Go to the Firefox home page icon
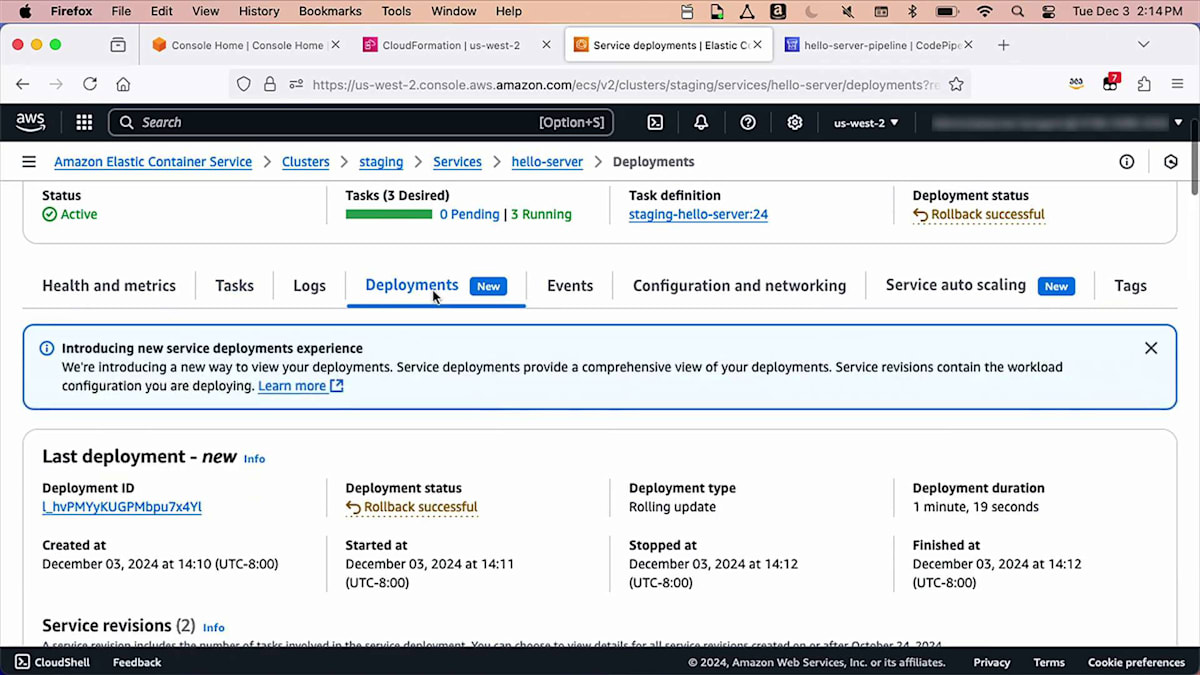 coord(123,84)
